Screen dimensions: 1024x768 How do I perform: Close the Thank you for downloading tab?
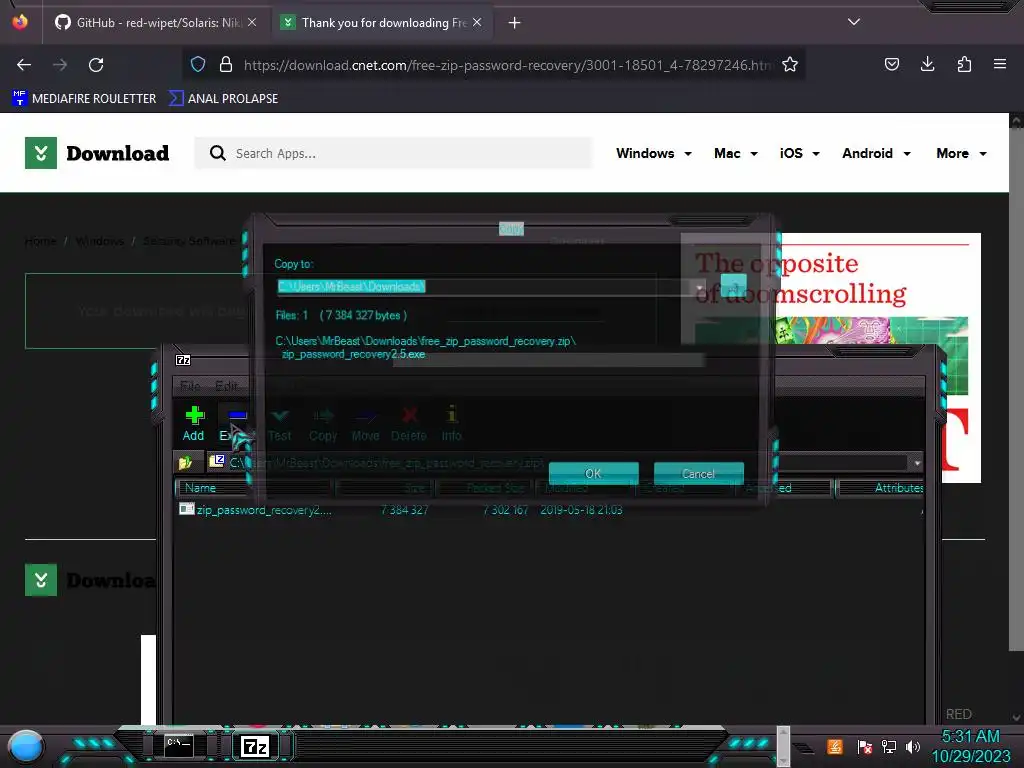pyautogui.click(x=477, y=22)
